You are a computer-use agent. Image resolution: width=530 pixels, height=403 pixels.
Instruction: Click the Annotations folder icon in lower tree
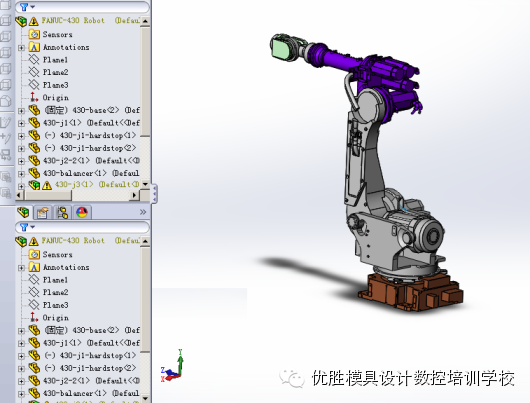34,267
